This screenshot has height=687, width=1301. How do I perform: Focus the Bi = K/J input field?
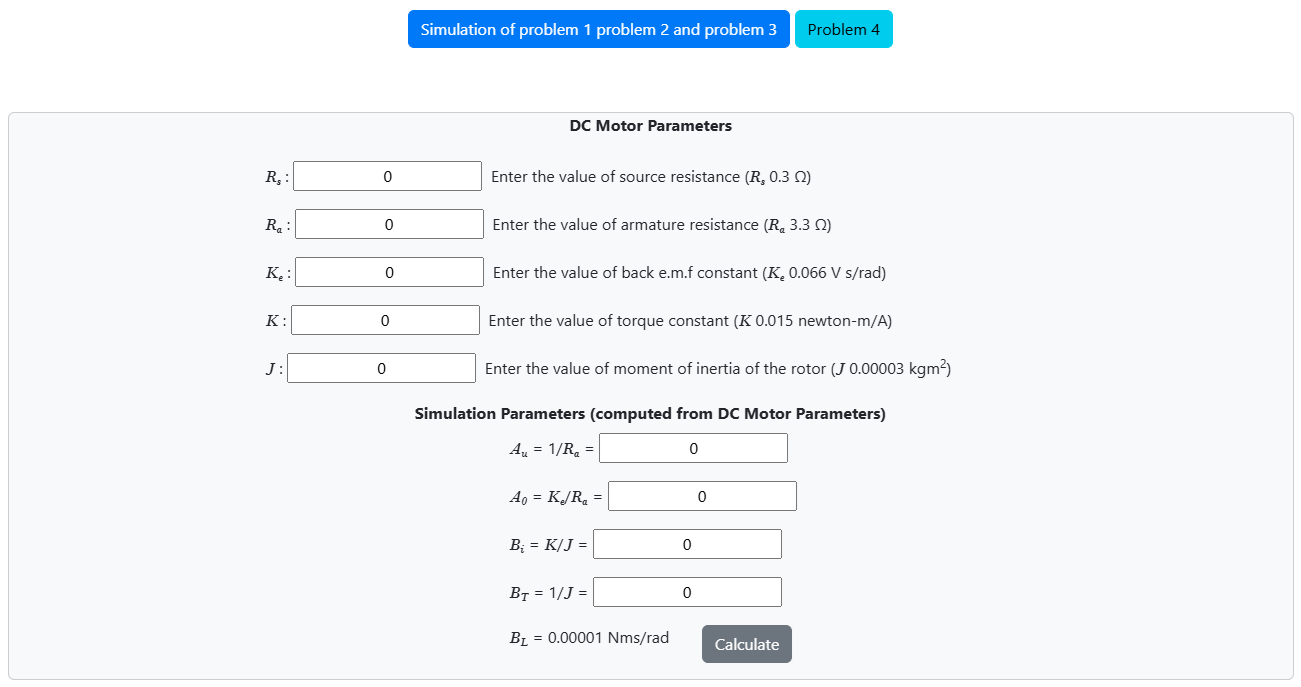coord(687,545)
